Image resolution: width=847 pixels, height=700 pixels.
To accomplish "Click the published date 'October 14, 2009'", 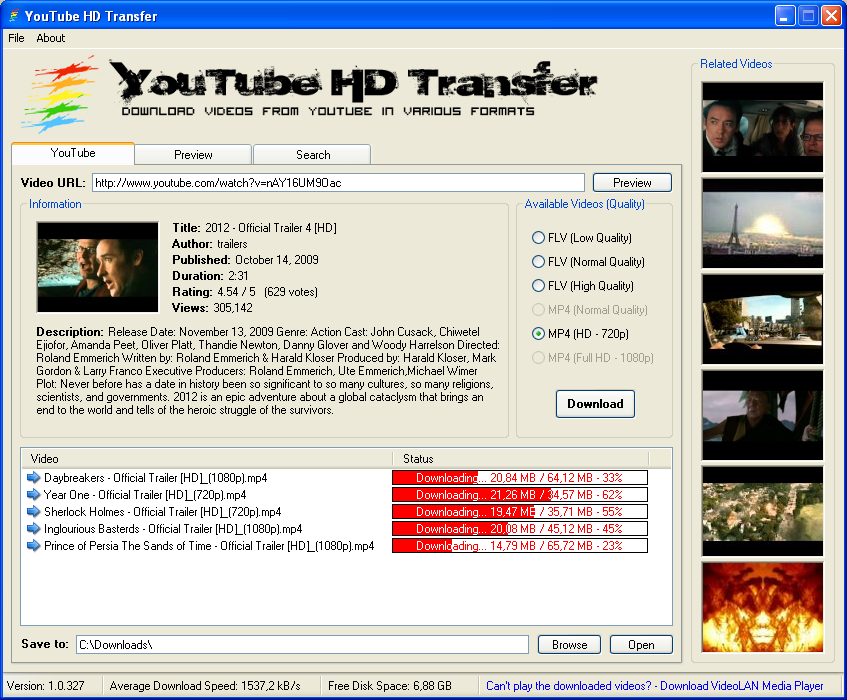I will pos(277,259).
